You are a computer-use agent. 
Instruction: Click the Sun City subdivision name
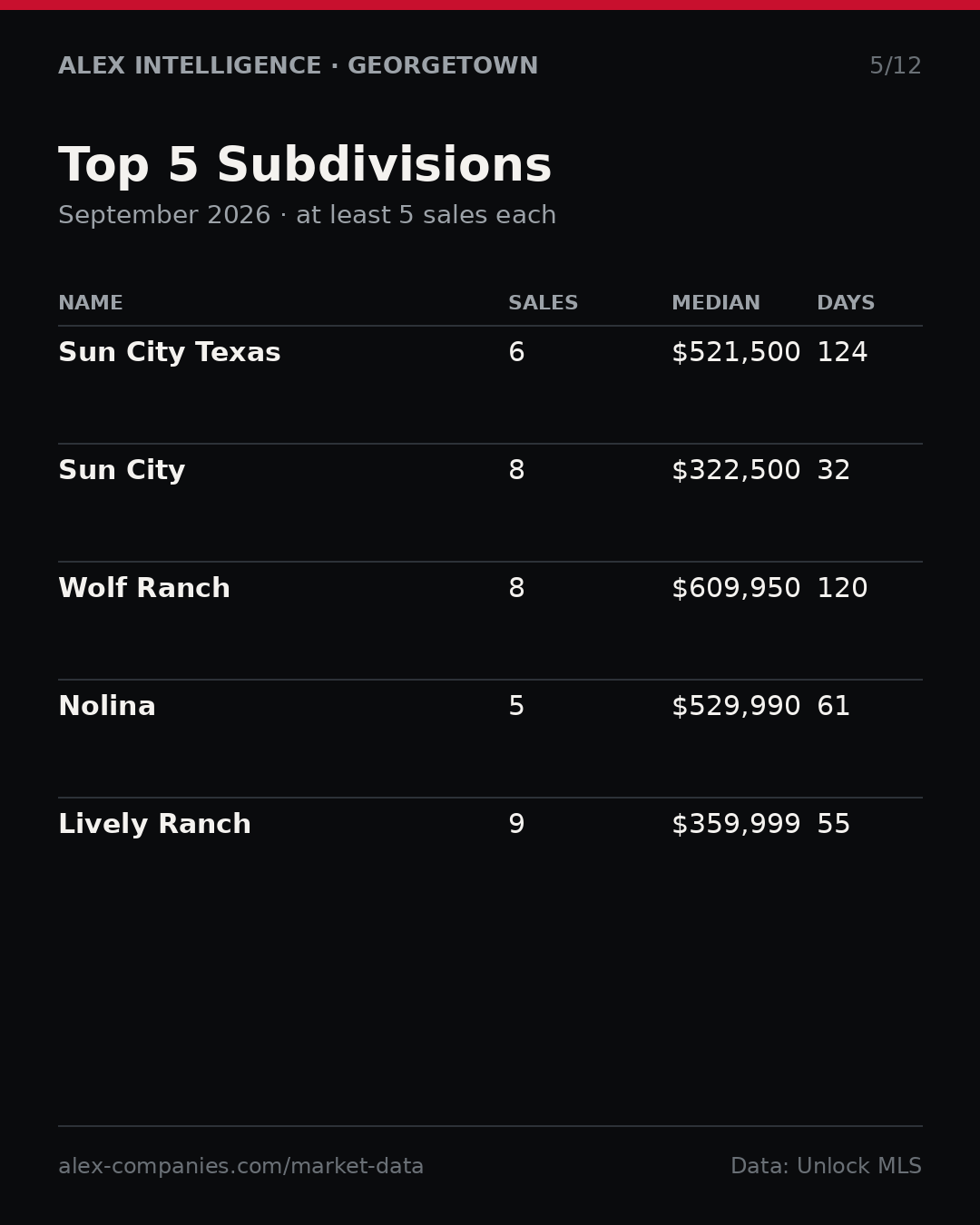click(122, 471)
